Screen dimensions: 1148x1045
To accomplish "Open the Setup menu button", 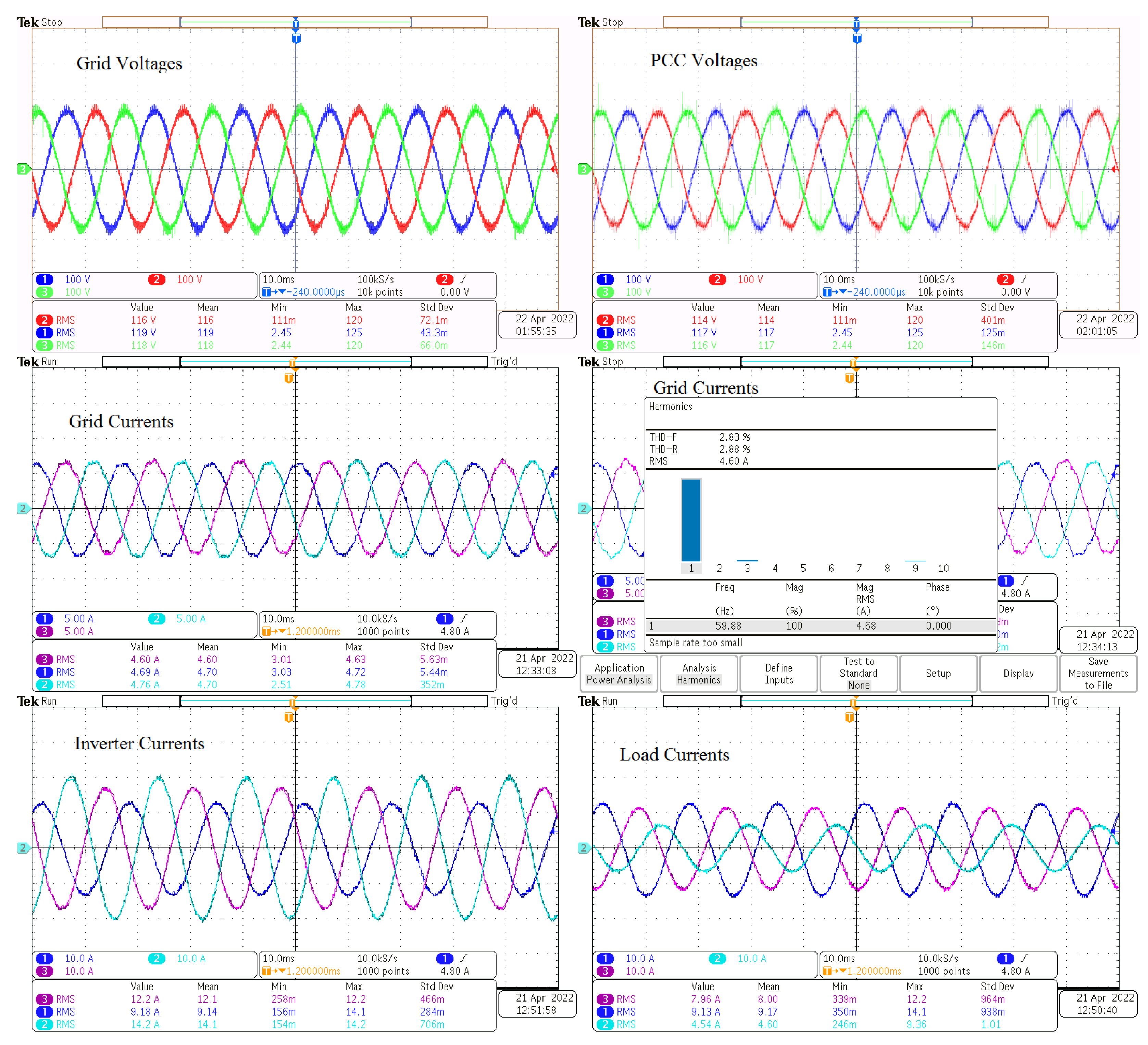I will (x=938, y=674).
